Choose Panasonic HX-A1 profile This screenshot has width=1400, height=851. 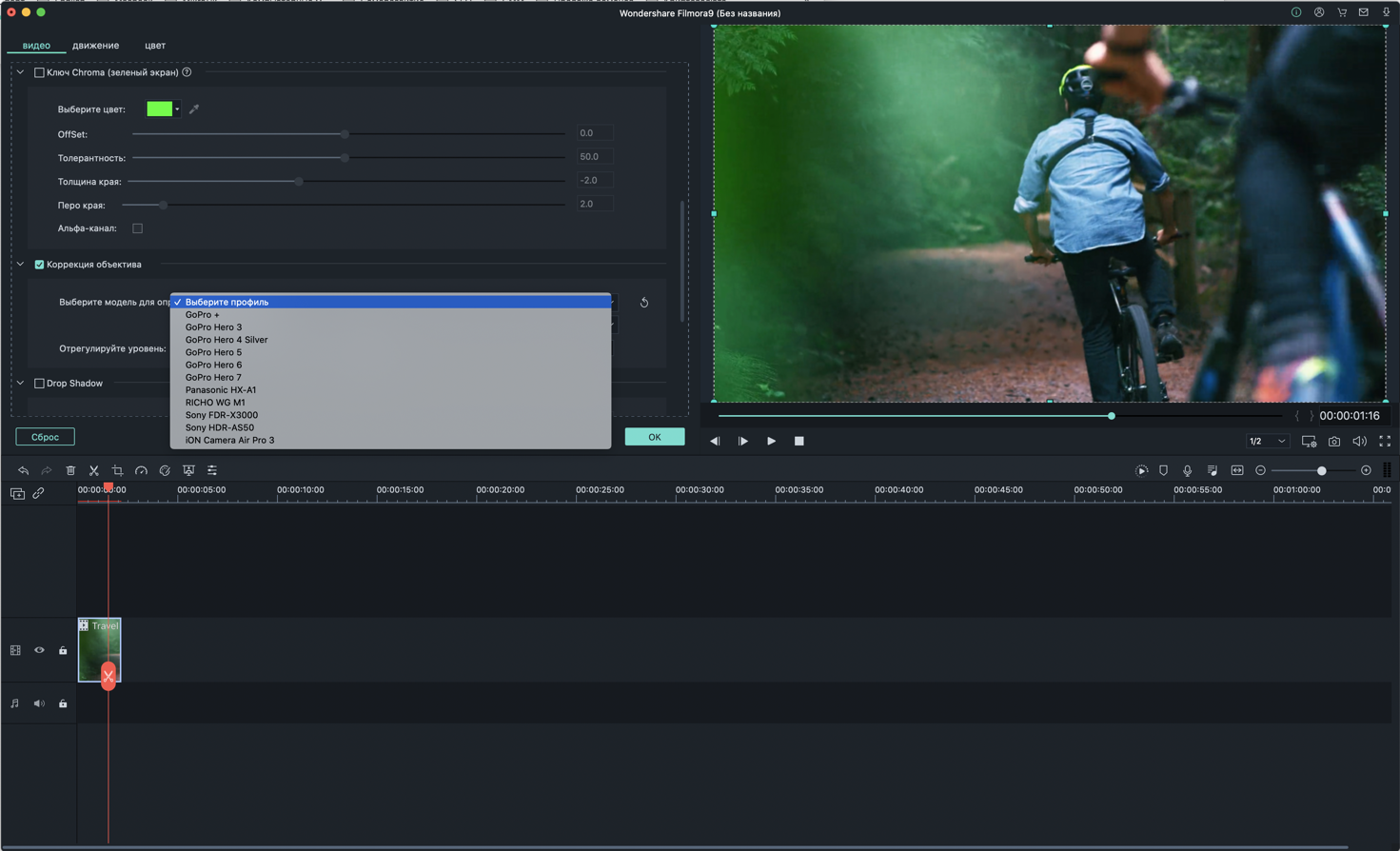pos(390,390)
